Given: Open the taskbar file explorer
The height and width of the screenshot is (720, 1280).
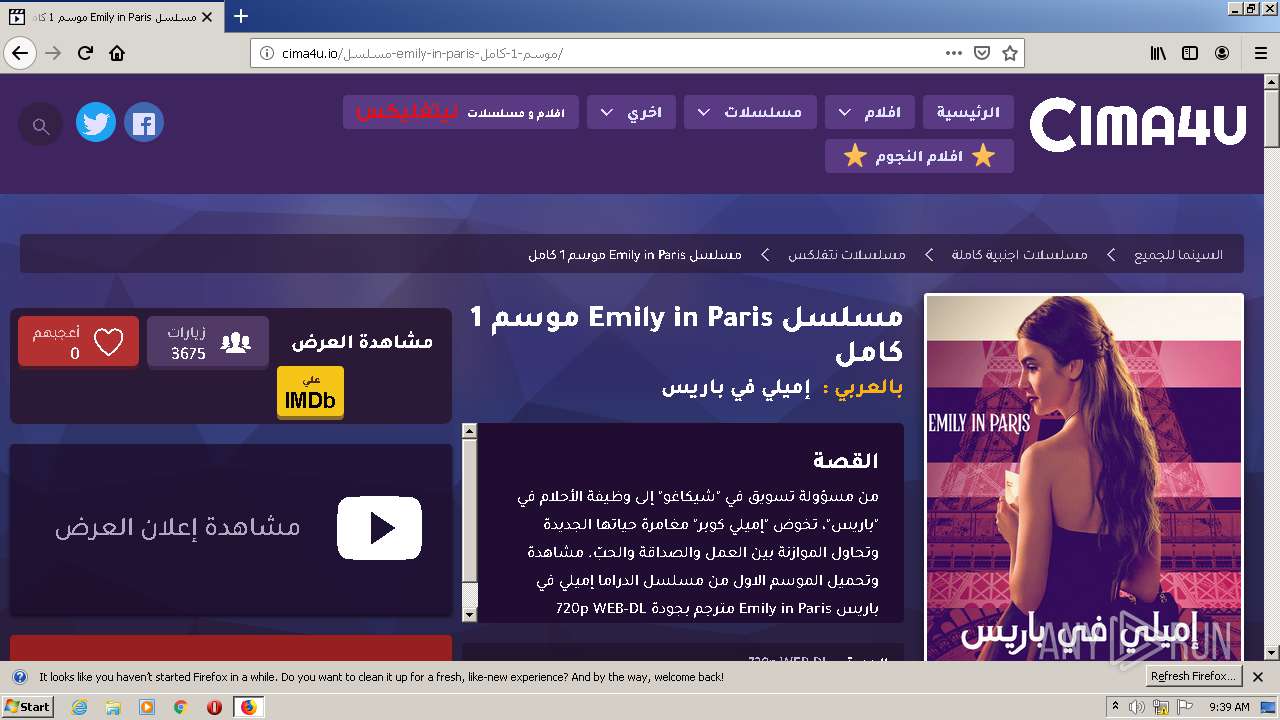Looking at the screenshot, I should 113,707.
